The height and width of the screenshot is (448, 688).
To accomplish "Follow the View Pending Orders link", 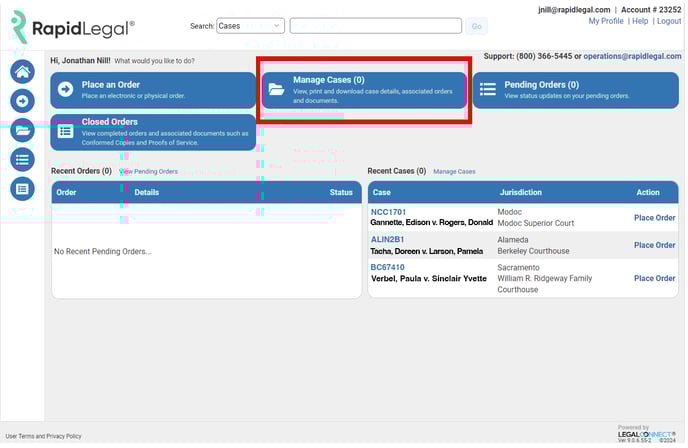I will [x=149, y=172].
